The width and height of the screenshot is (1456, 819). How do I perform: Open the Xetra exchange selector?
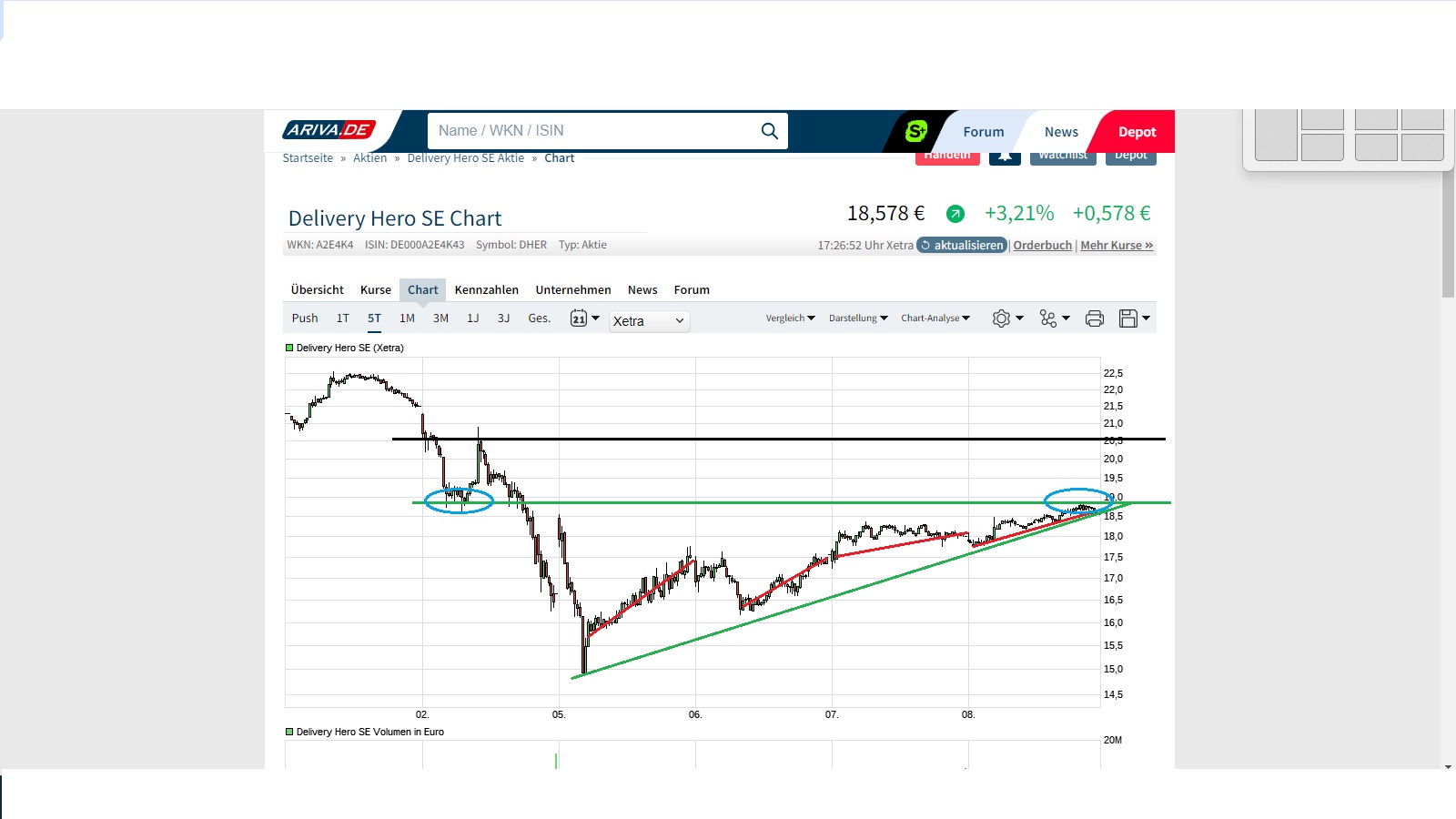tap(648, 320)
